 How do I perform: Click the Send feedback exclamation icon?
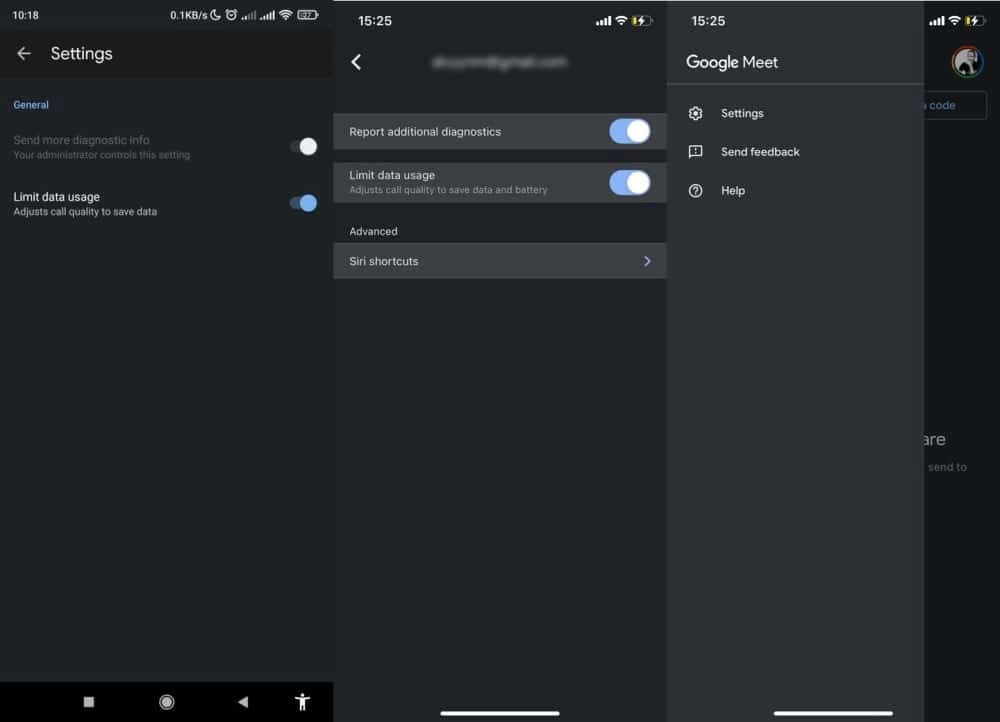pyautogui.click(x=695, y=152)
